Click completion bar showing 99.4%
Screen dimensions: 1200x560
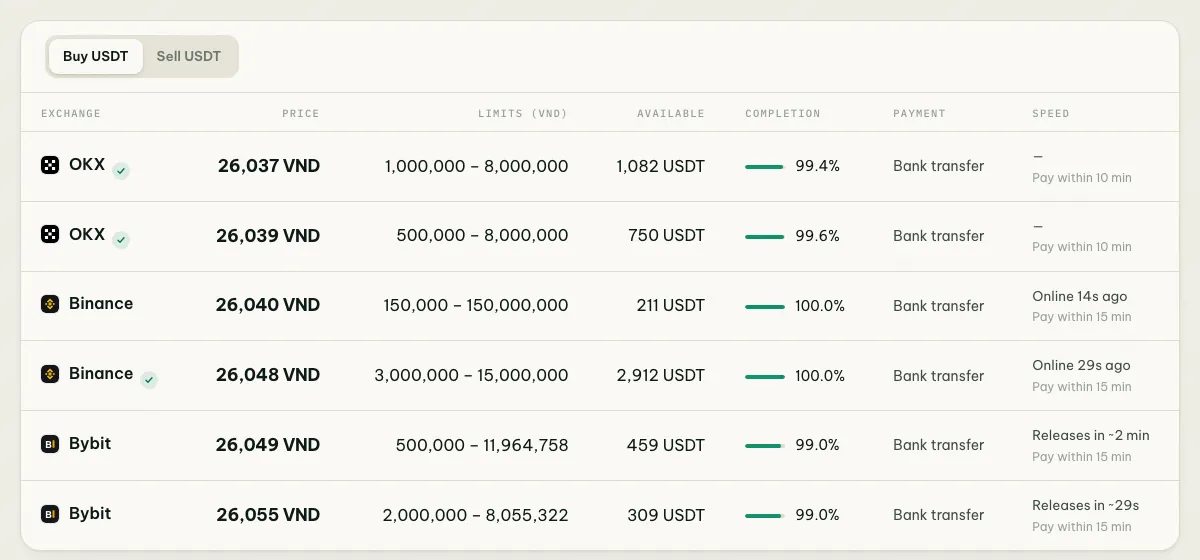click(764, 167)
